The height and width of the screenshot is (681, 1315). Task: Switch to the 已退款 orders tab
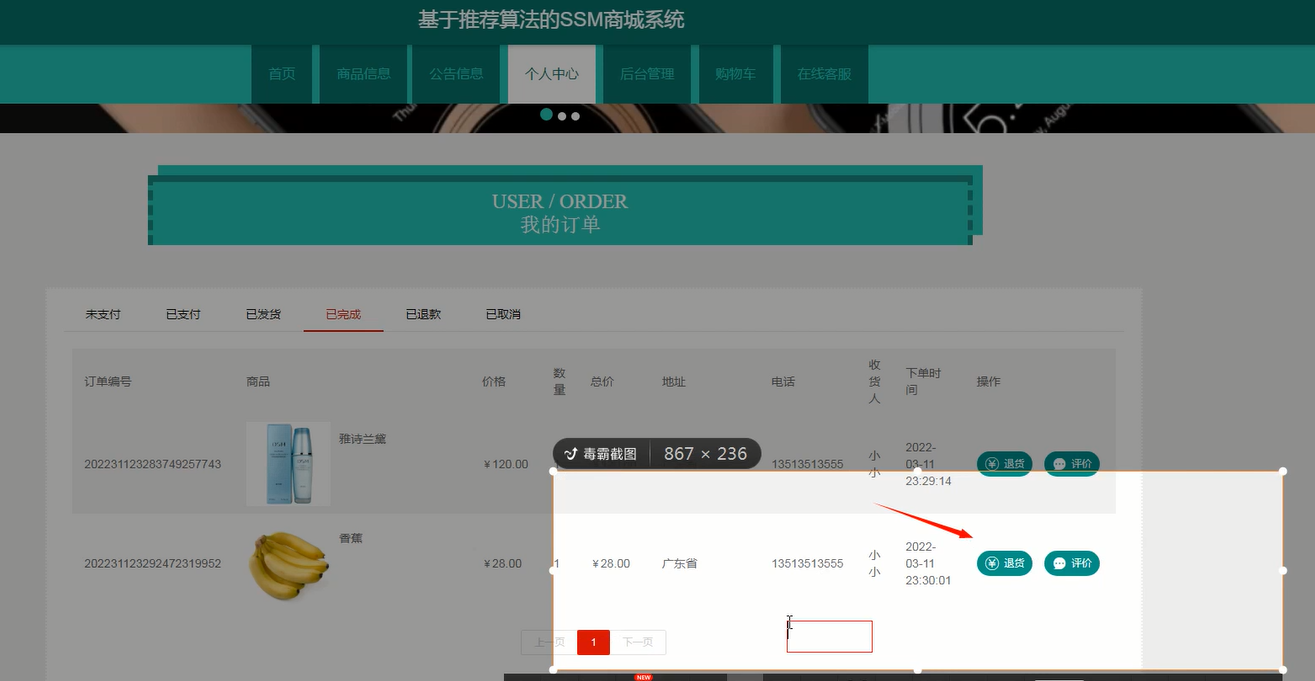(423, 314)
